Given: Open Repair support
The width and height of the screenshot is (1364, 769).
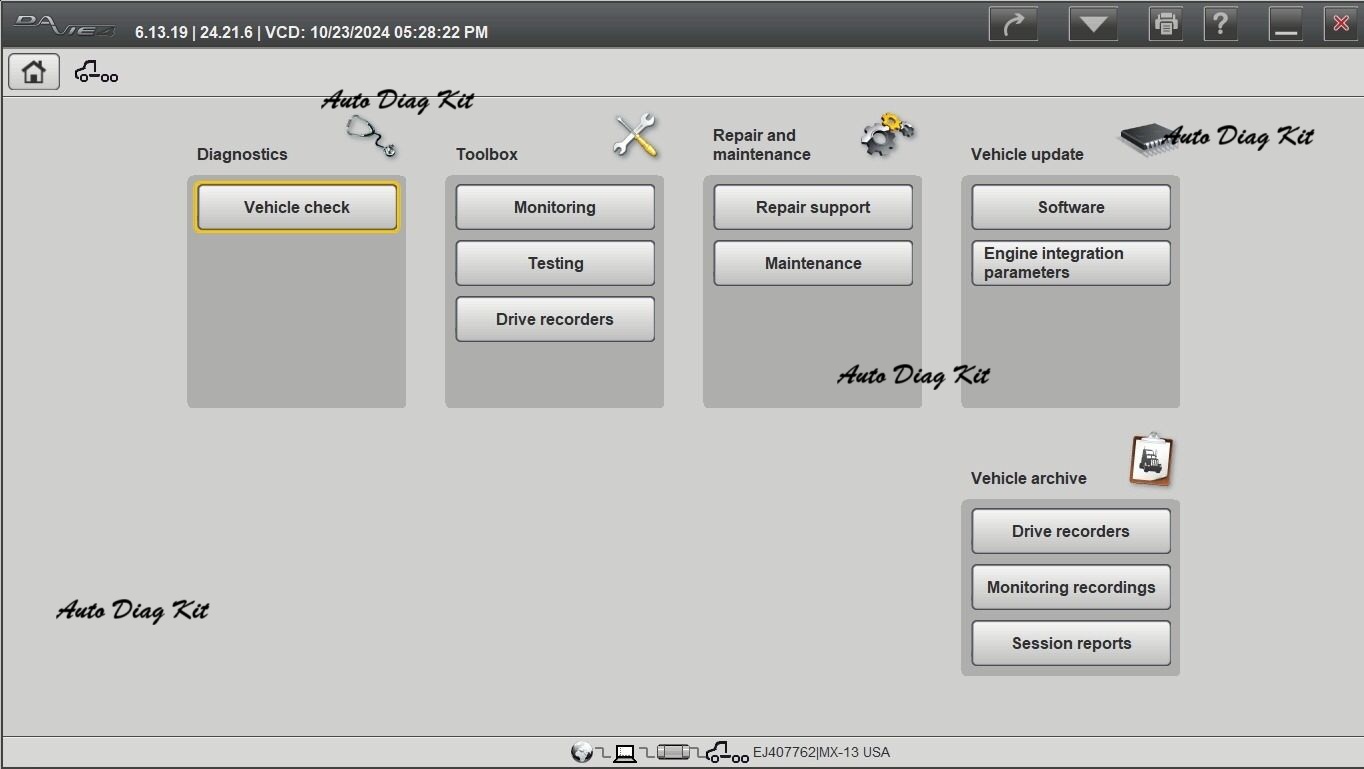Looking at the screenshot, I should pos(813,207).
